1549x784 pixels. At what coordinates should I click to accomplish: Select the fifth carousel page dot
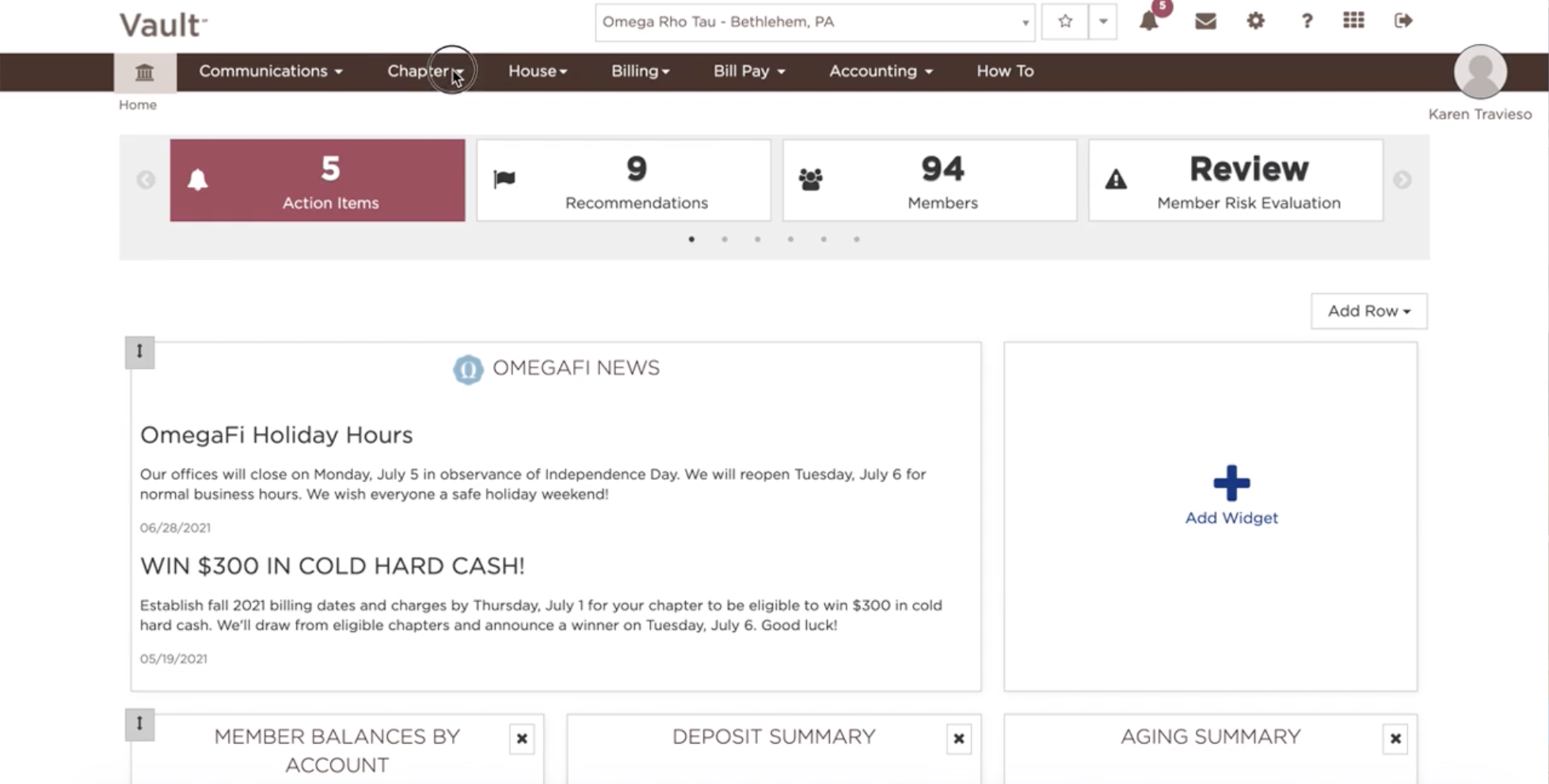click(824, 239)
